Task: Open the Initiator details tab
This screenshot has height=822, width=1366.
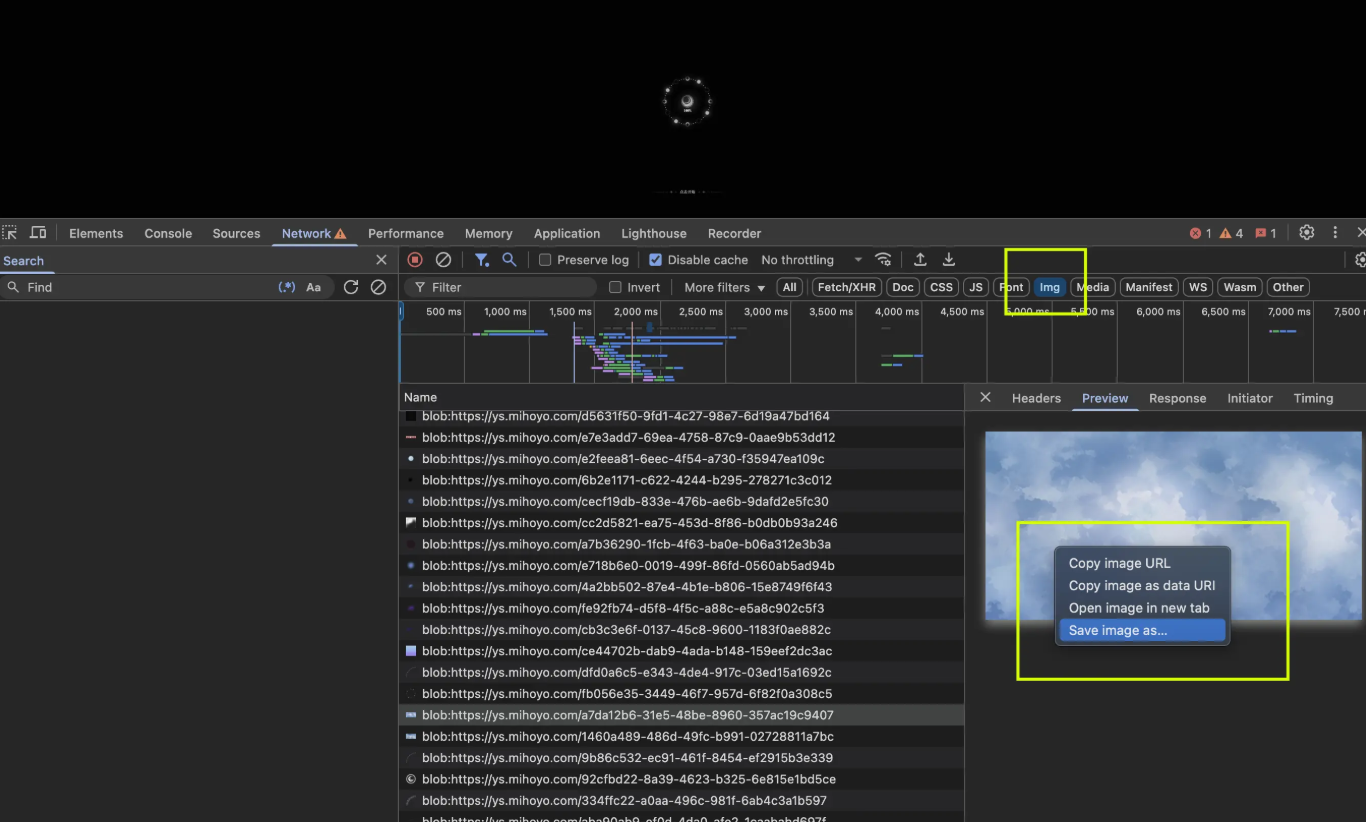Action: (1250, 398)
